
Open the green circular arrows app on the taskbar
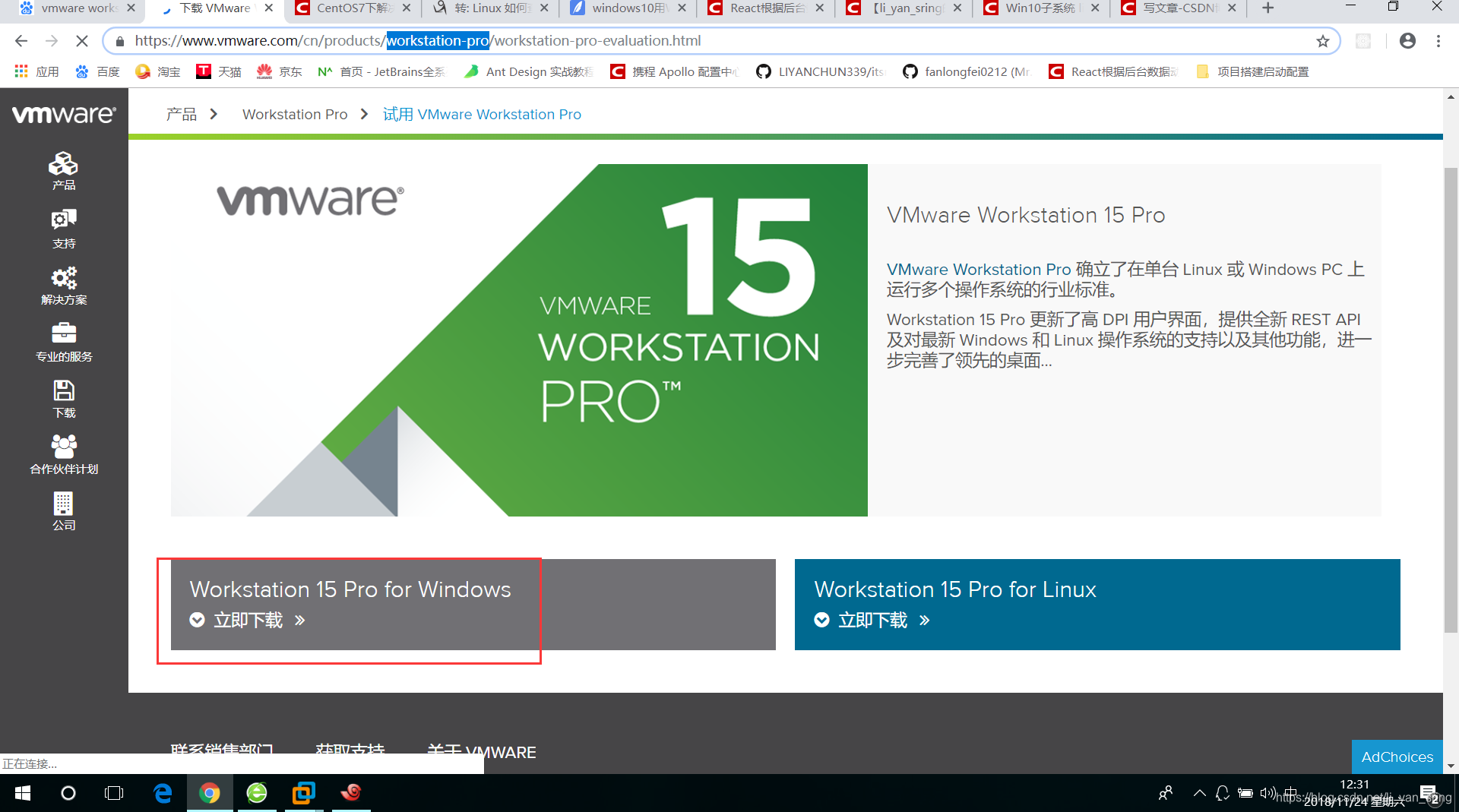(257, 793)
